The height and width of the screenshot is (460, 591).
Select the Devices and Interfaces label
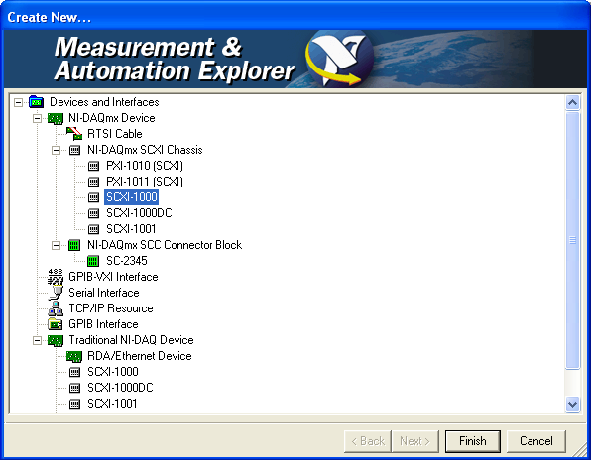pos(105,102)
